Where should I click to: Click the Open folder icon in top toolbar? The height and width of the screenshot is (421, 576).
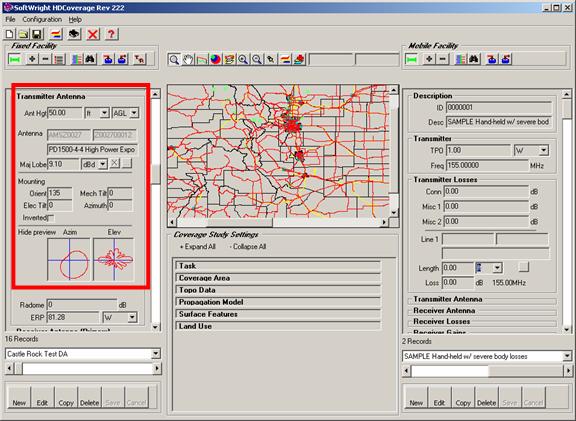[23, 34]
